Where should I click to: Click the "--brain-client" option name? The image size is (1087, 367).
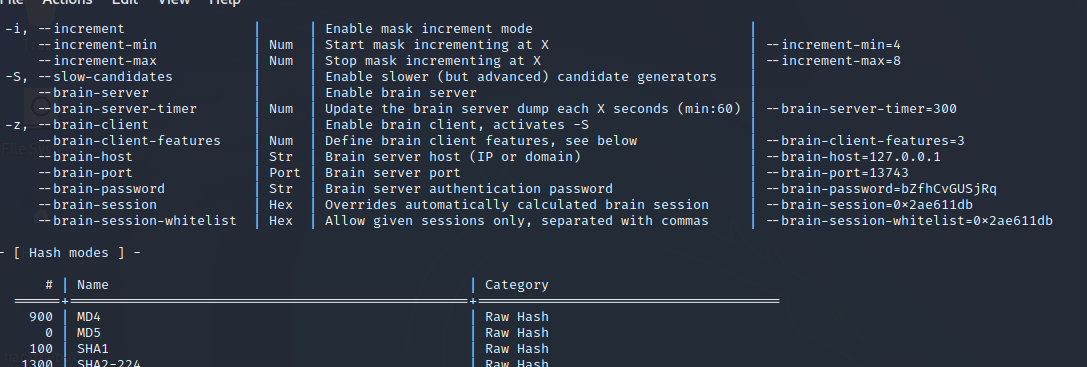[94, 125]
